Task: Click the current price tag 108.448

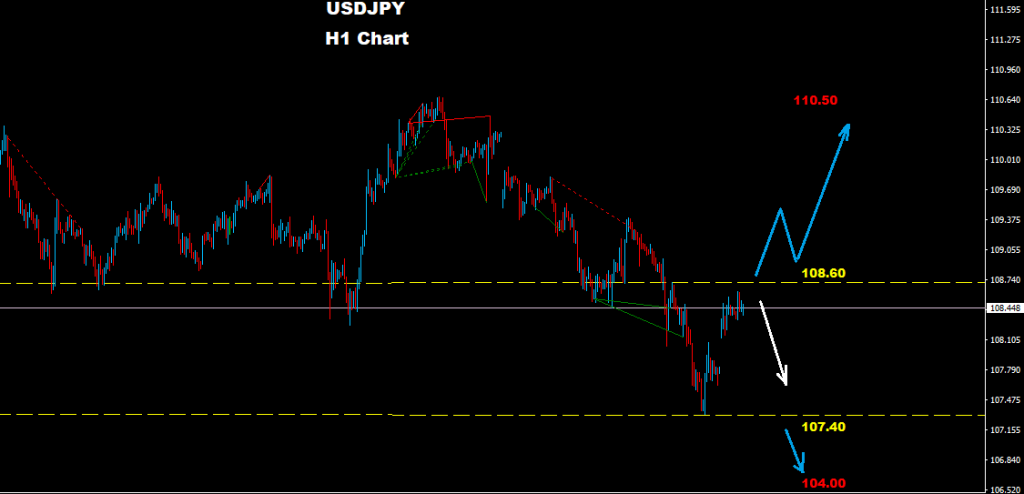Action: (1006, 308)
